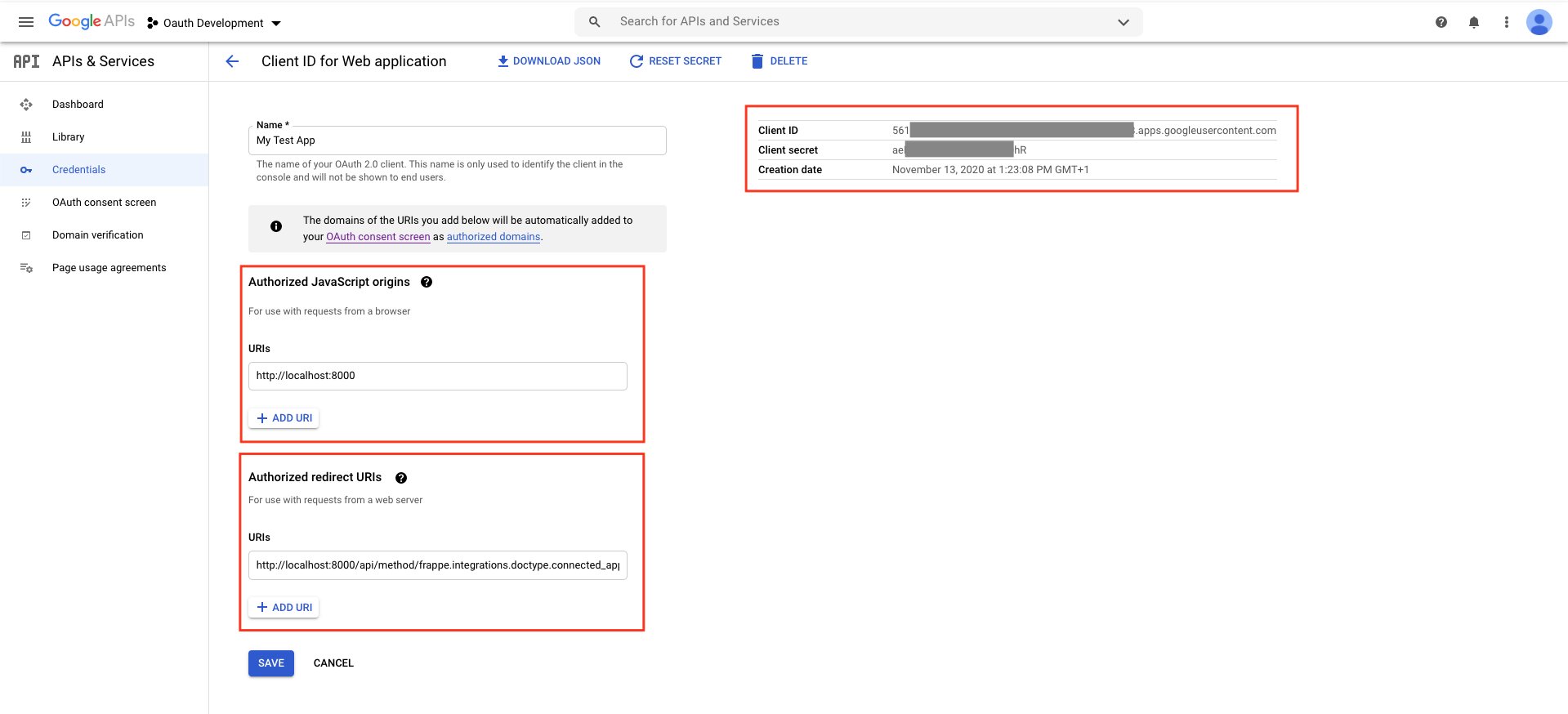Click the info icon in the domains notice
The image size is (1568, 714).
(276, 226)
